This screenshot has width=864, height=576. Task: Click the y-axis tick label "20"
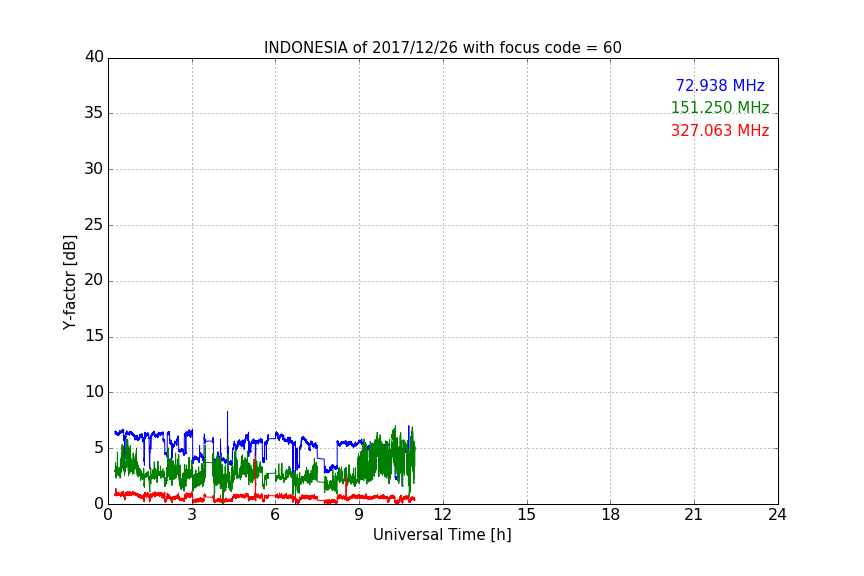(x=94, y=280)
